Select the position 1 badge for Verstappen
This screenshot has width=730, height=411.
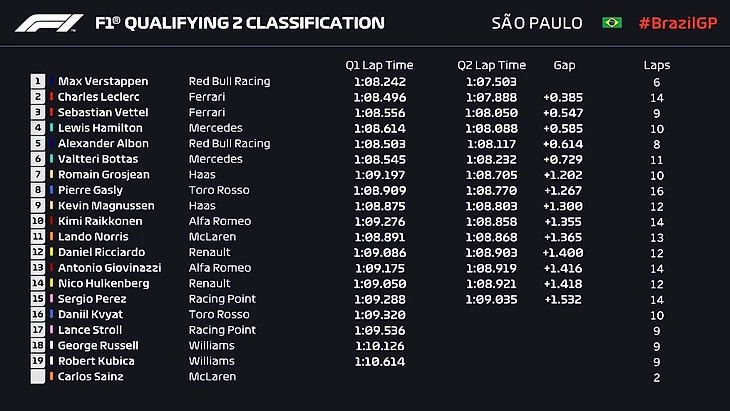38,81
